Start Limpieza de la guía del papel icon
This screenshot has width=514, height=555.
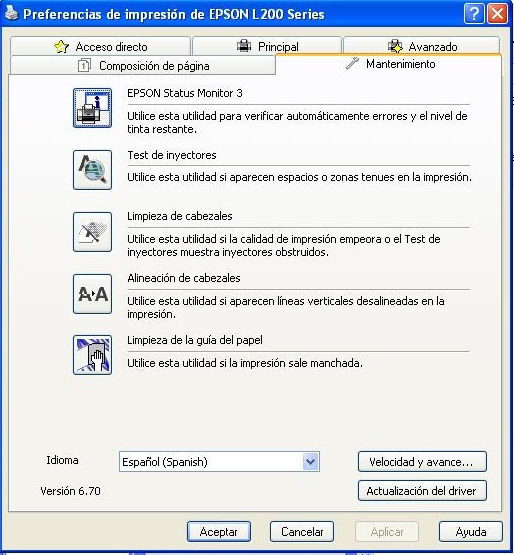92,355
